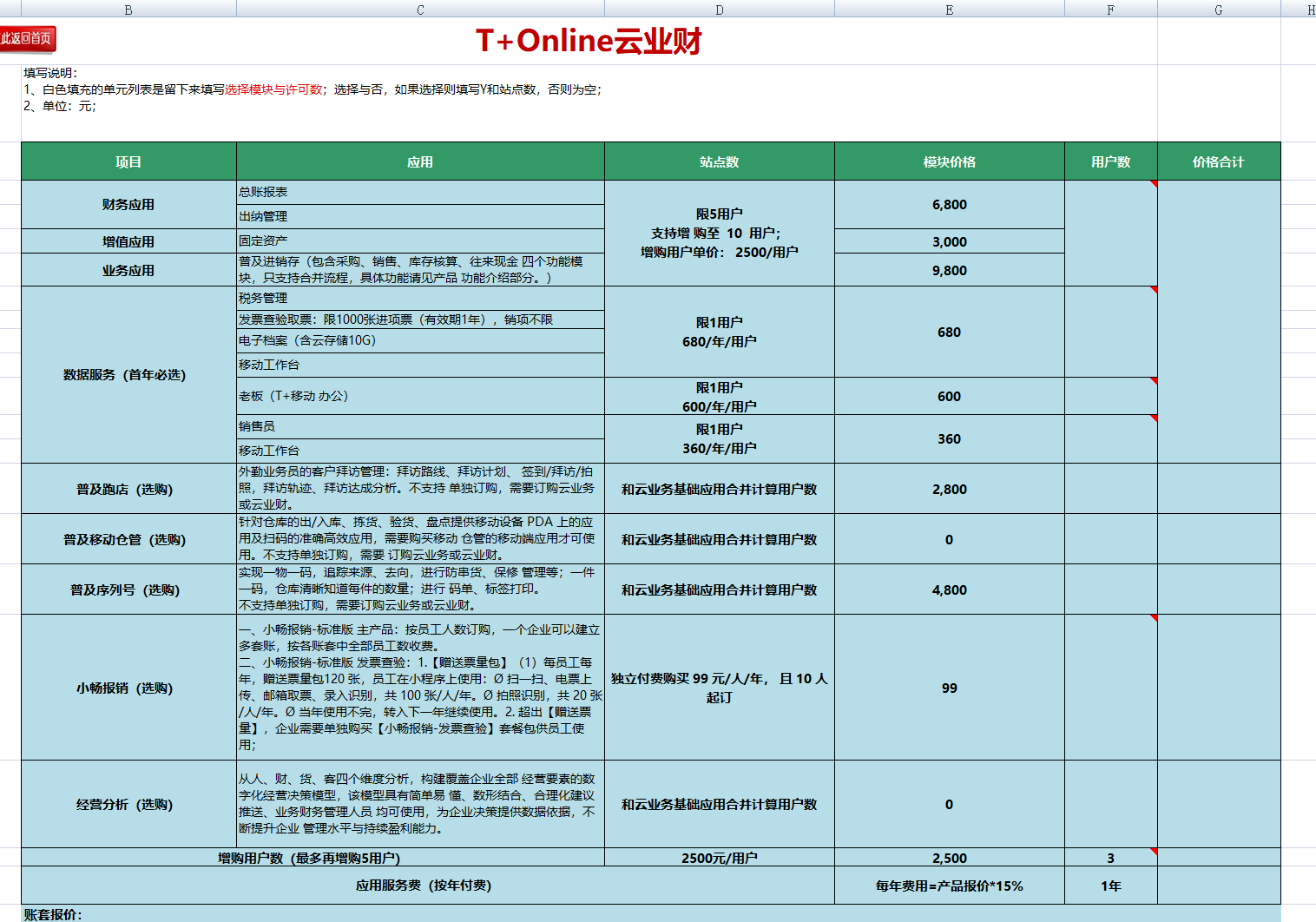The height and width of the screenshot is (922, 1316).
Task: Select the 99 price cell
Action: (x=950, y=688)
